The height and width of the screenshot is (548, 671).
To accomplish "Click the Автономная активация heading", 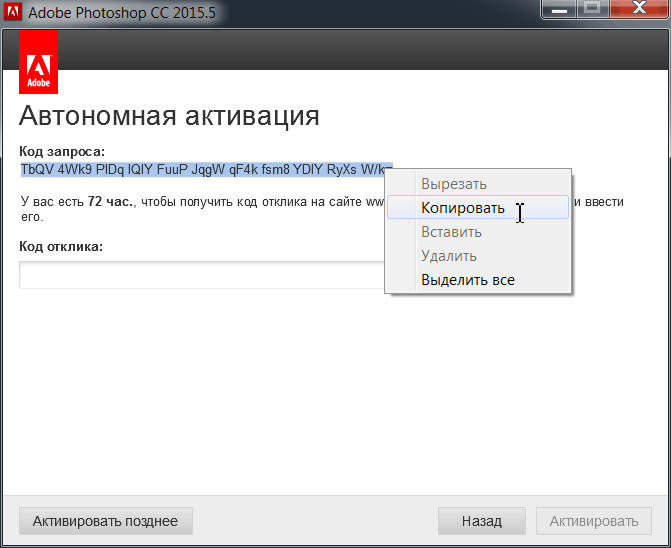I will (169, 116).
